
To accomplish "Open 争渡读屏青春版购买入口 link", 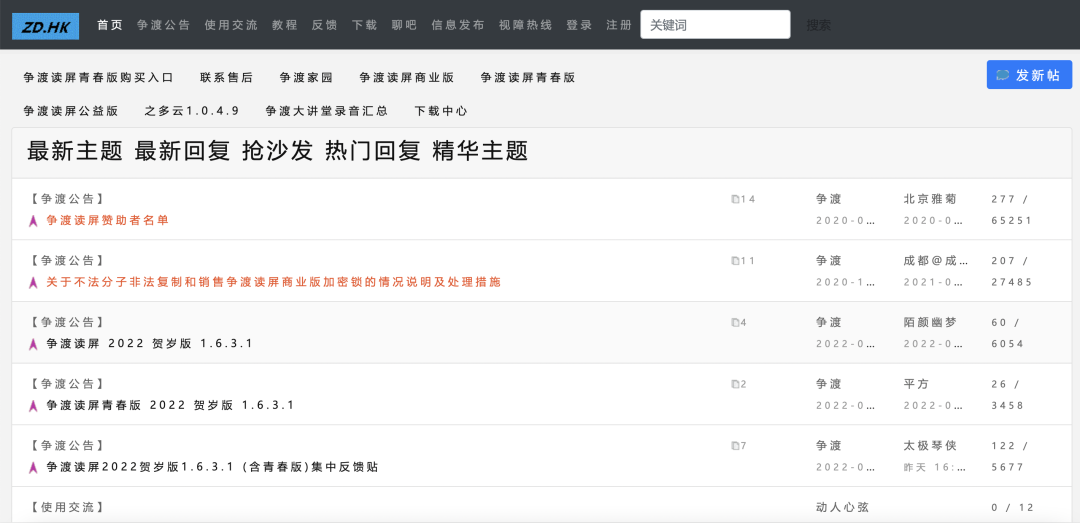I will [x=98, y=78].
